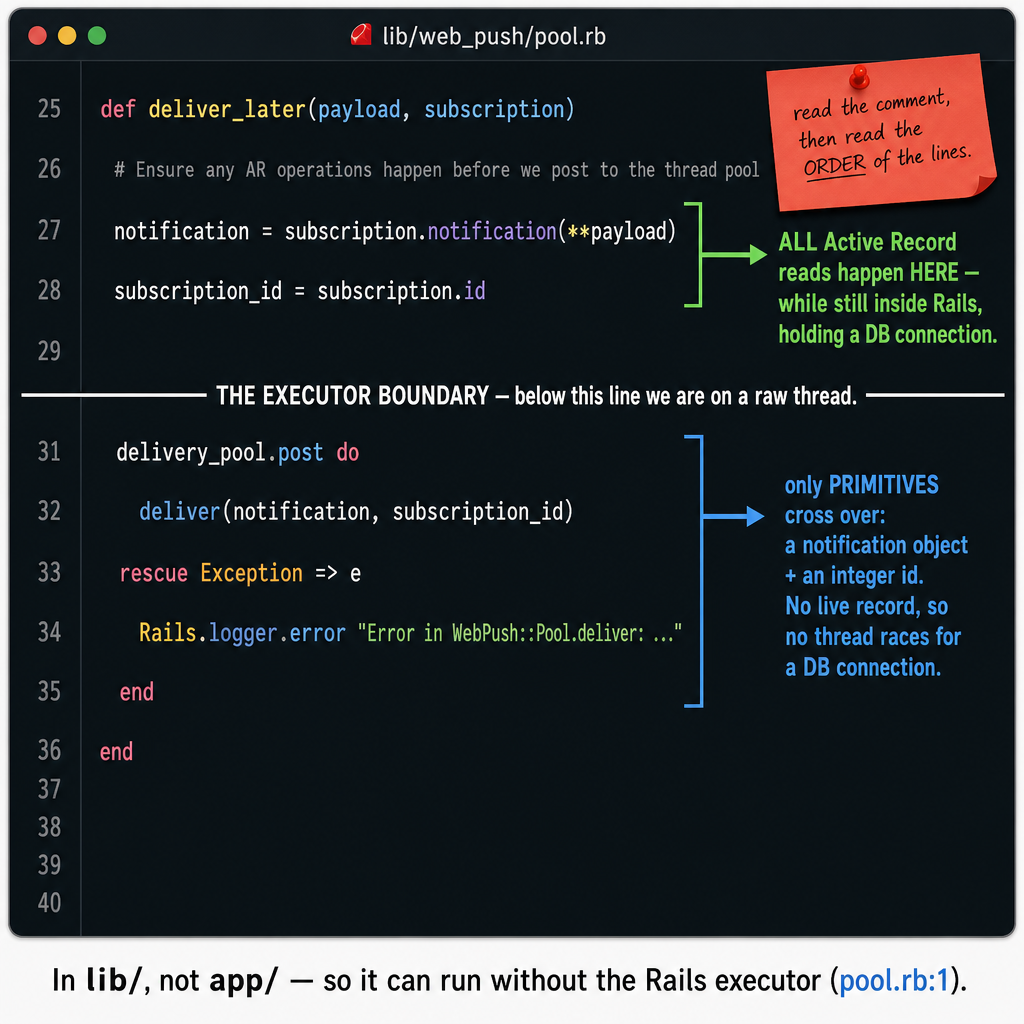1024x1024 pixels.
Task: Click line number 35 in the gutter
Action: pos(50,692)
